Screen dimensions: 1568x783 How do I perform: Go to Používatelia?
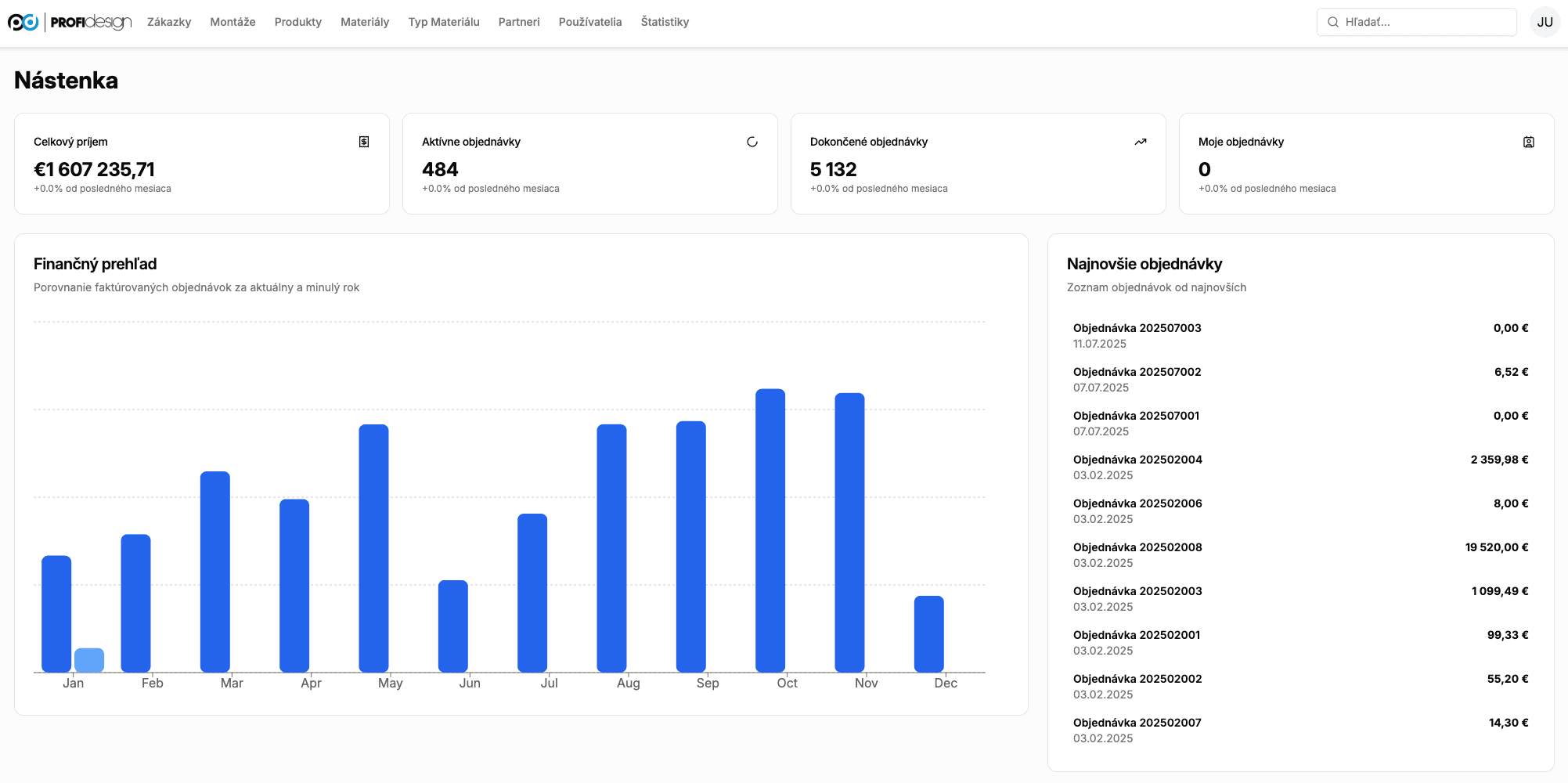point(590,22)
